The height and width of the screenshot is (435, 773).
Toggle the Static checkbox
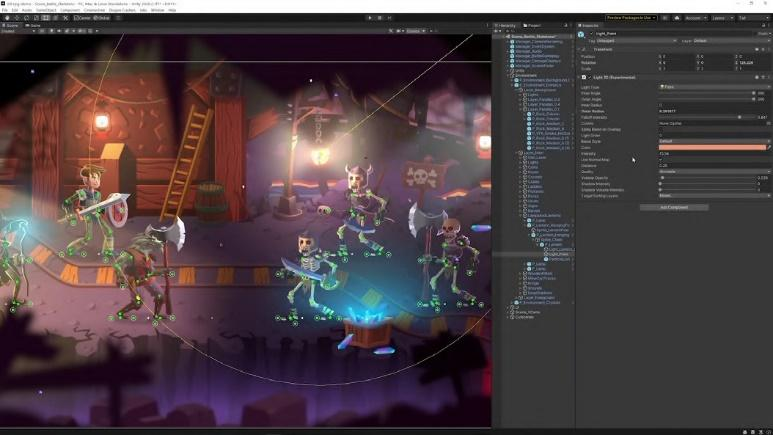755,34
